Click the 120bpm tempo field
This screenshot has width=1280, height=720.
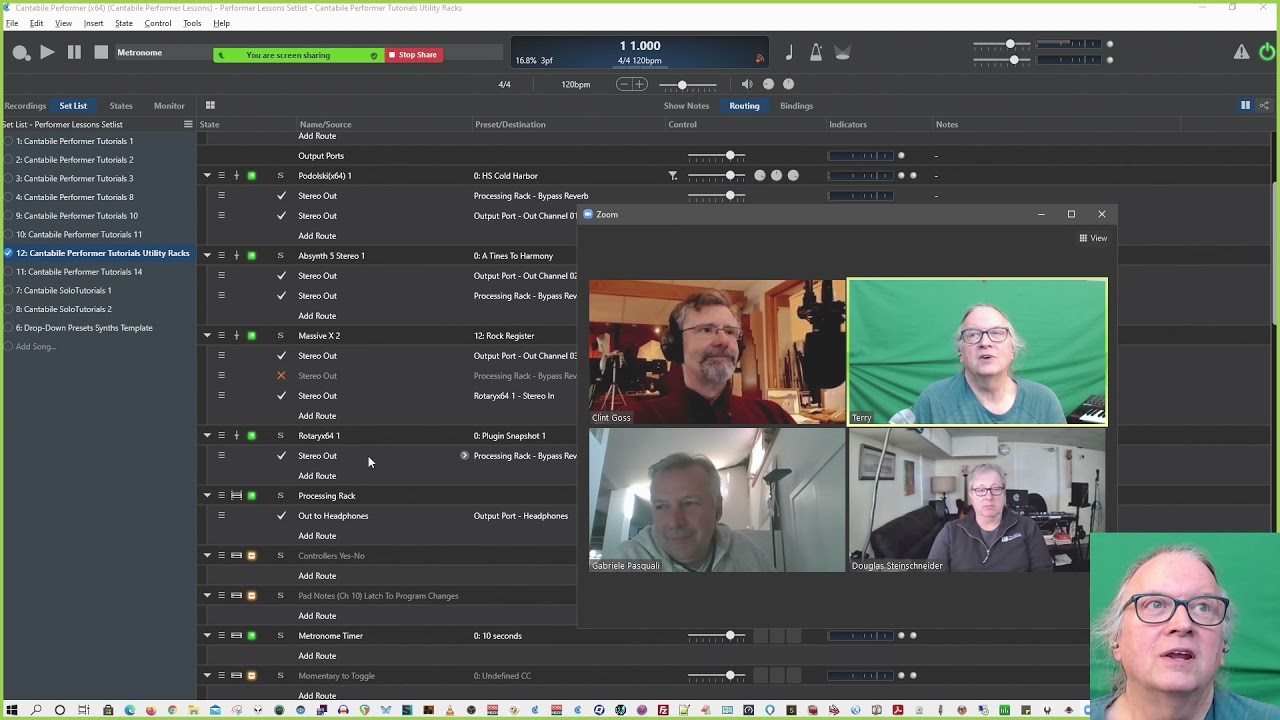pyautogui.click(x=575, y=84)
